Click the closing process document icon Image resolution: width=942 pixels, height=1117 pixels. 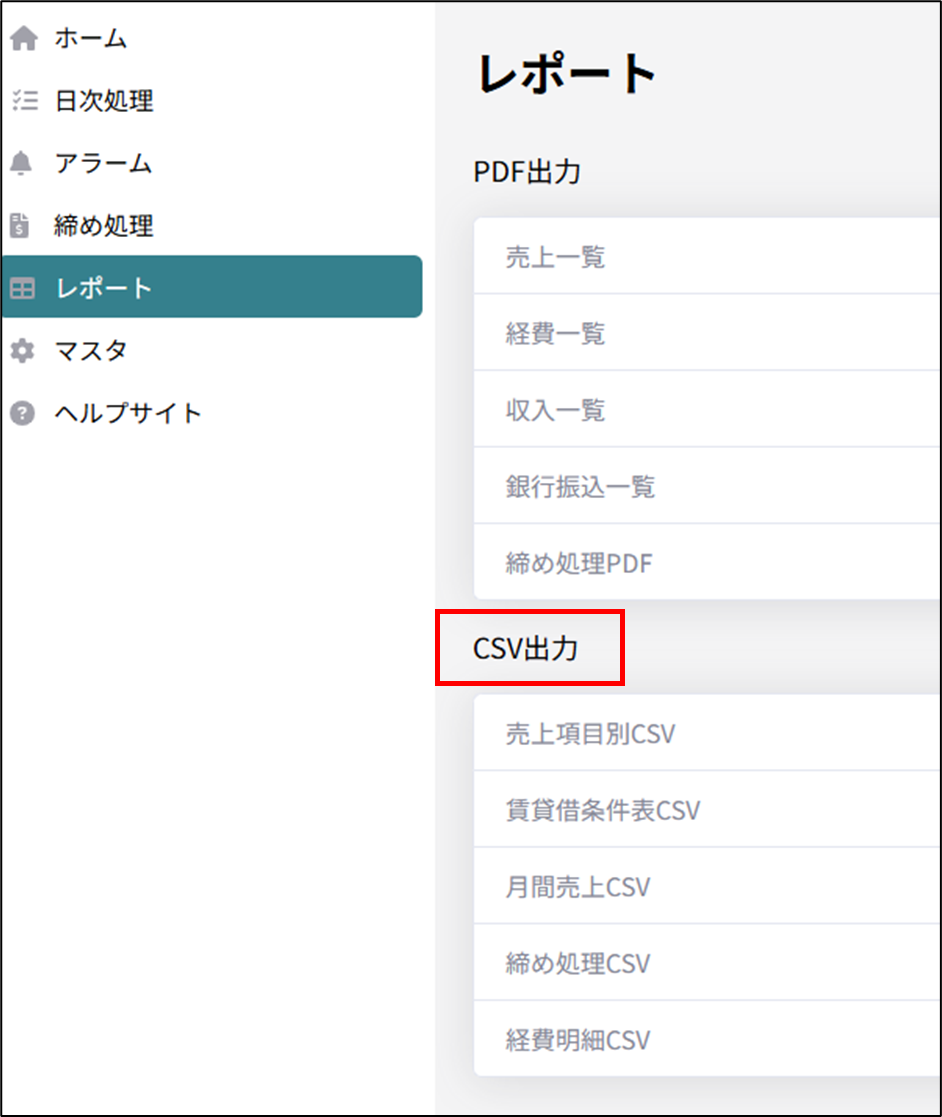point(21,226)
